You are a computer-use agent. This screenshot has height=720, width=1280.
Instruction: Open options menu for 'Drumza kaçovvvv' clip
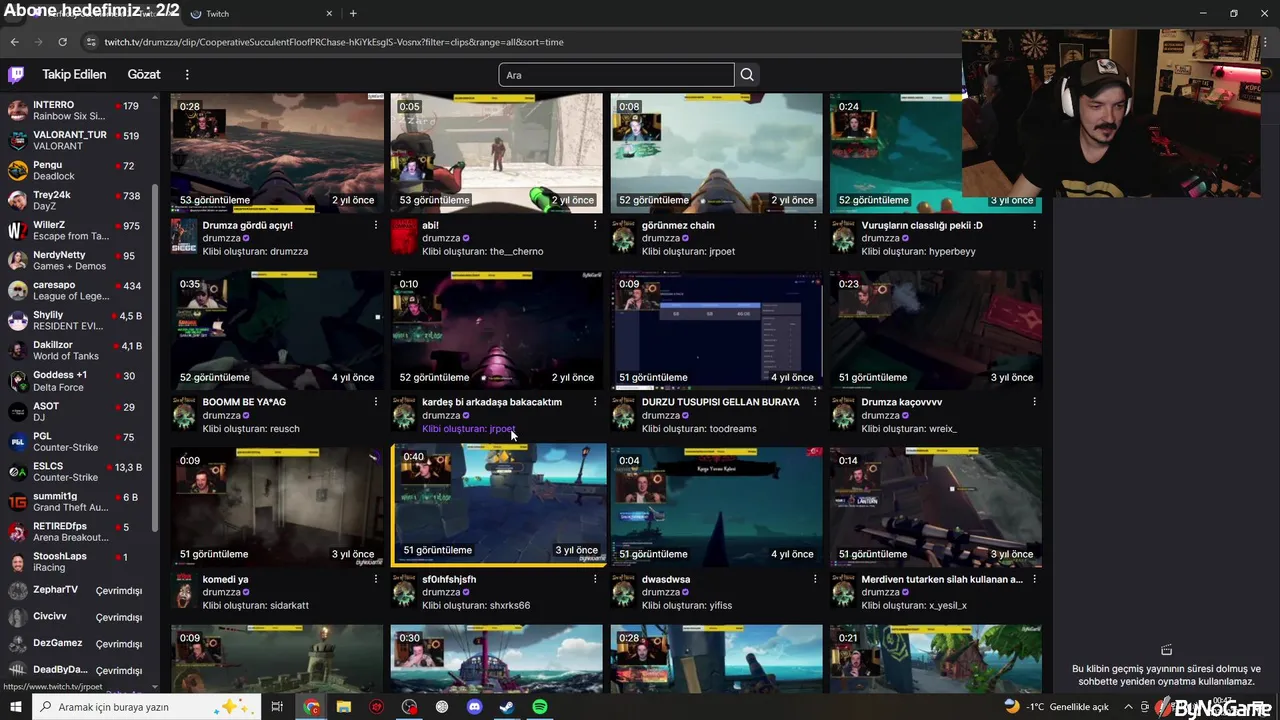[x=1034, y=402]
